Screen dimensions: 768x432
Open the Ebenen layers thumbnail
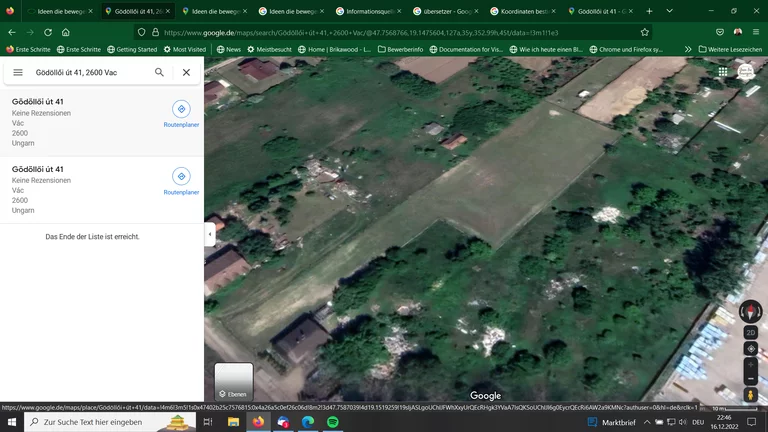pyautogui.click(x=234, y=382)
